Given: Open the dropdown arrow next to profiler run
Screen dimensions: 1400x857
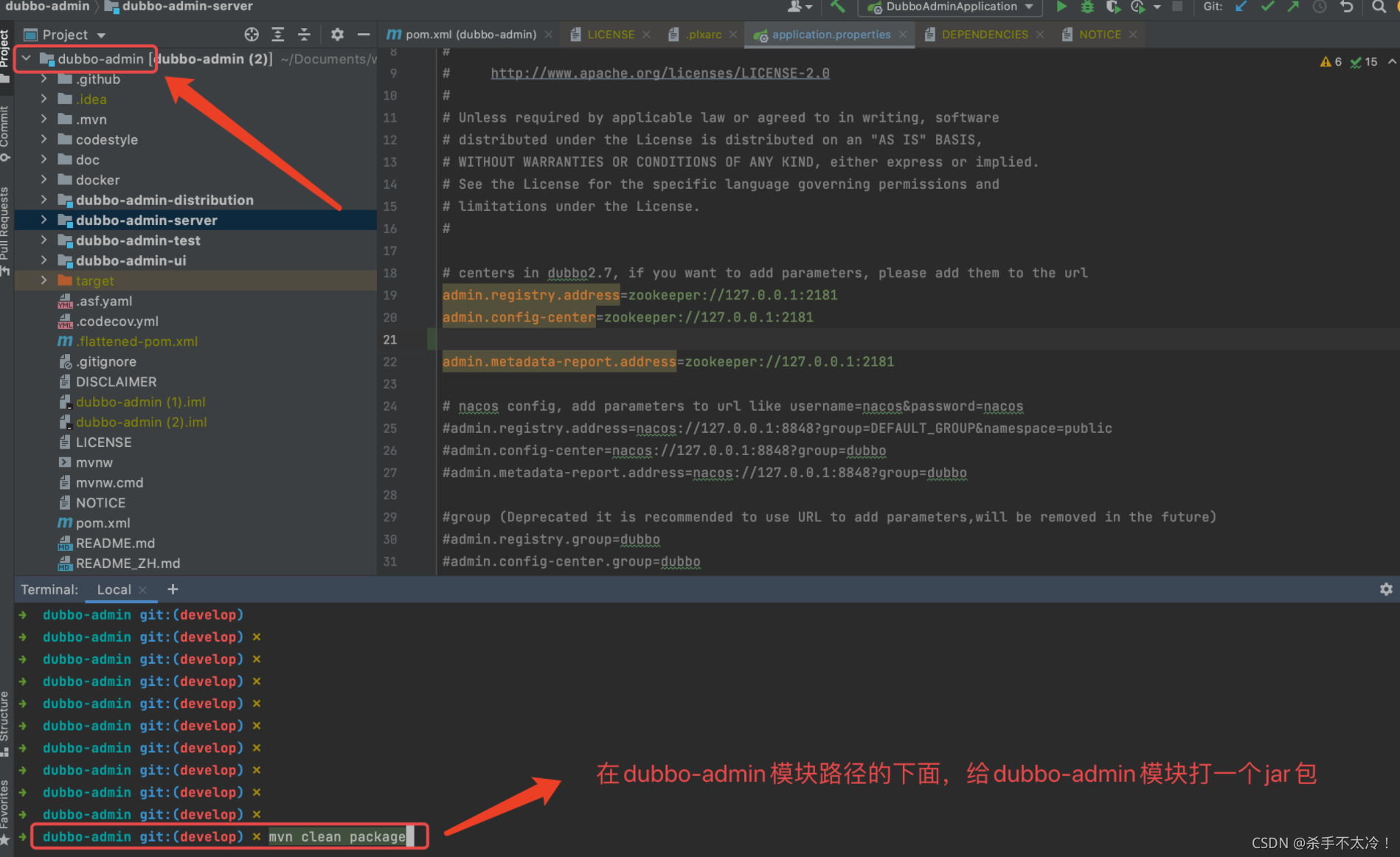Looking at the screenshot, I should pyautogui.click(x=1157, y=7).
